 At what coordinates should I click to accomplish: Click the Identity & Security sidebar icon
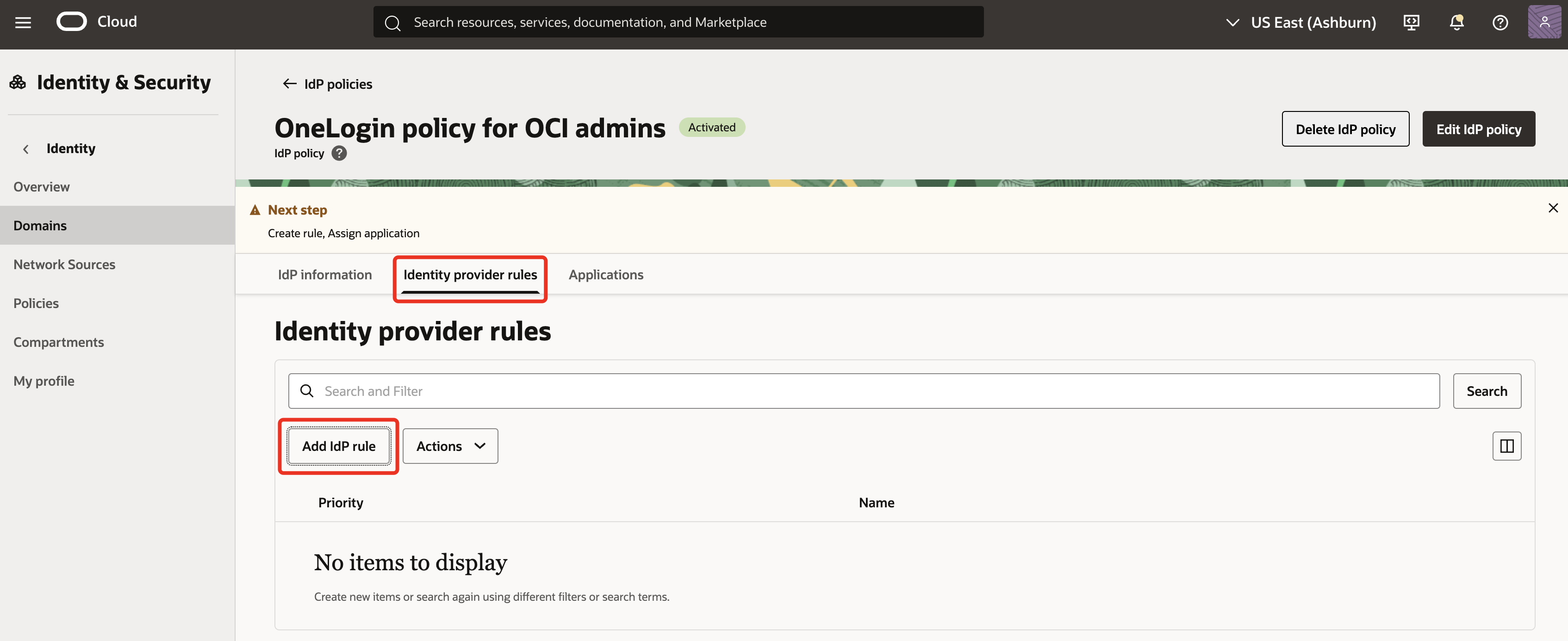[17, 81]
